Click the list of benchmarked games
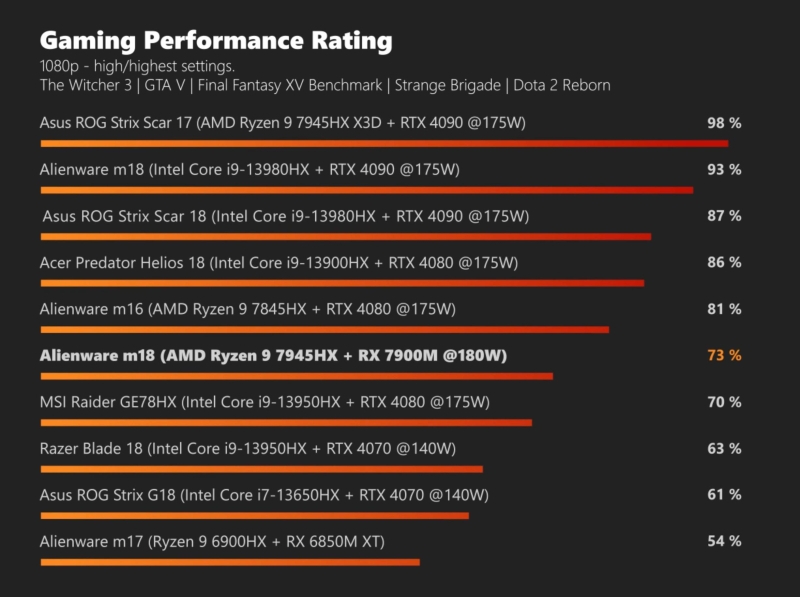The image size is (800, 597). tap(325, 85)
